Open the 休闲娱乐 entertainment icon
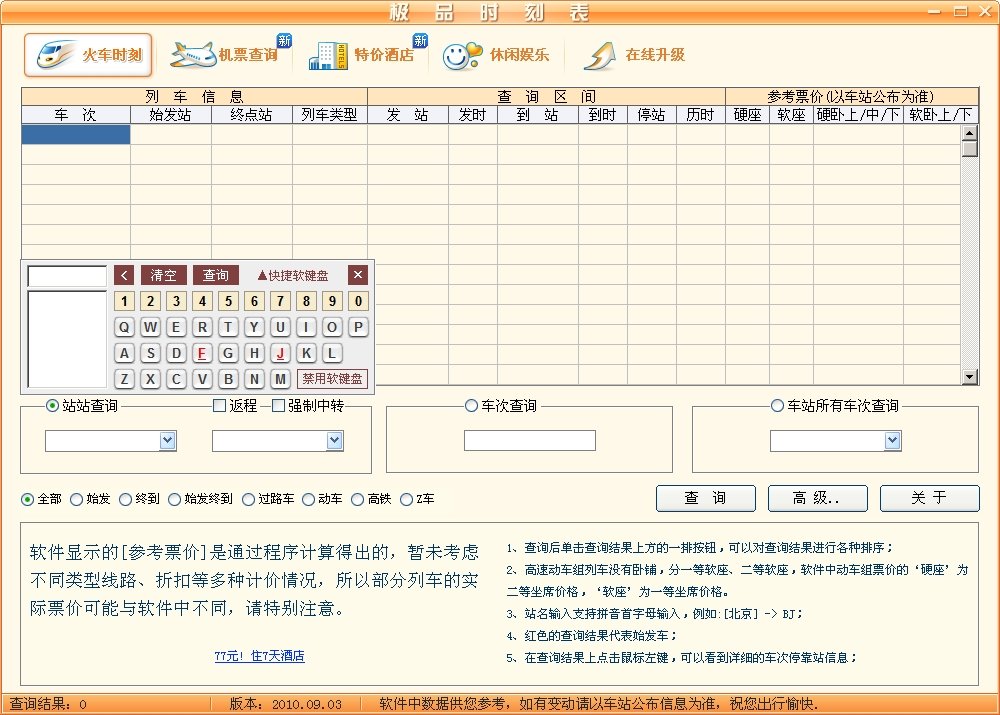The width and height of the screenshot is (1000, 715). click(495, 54)
